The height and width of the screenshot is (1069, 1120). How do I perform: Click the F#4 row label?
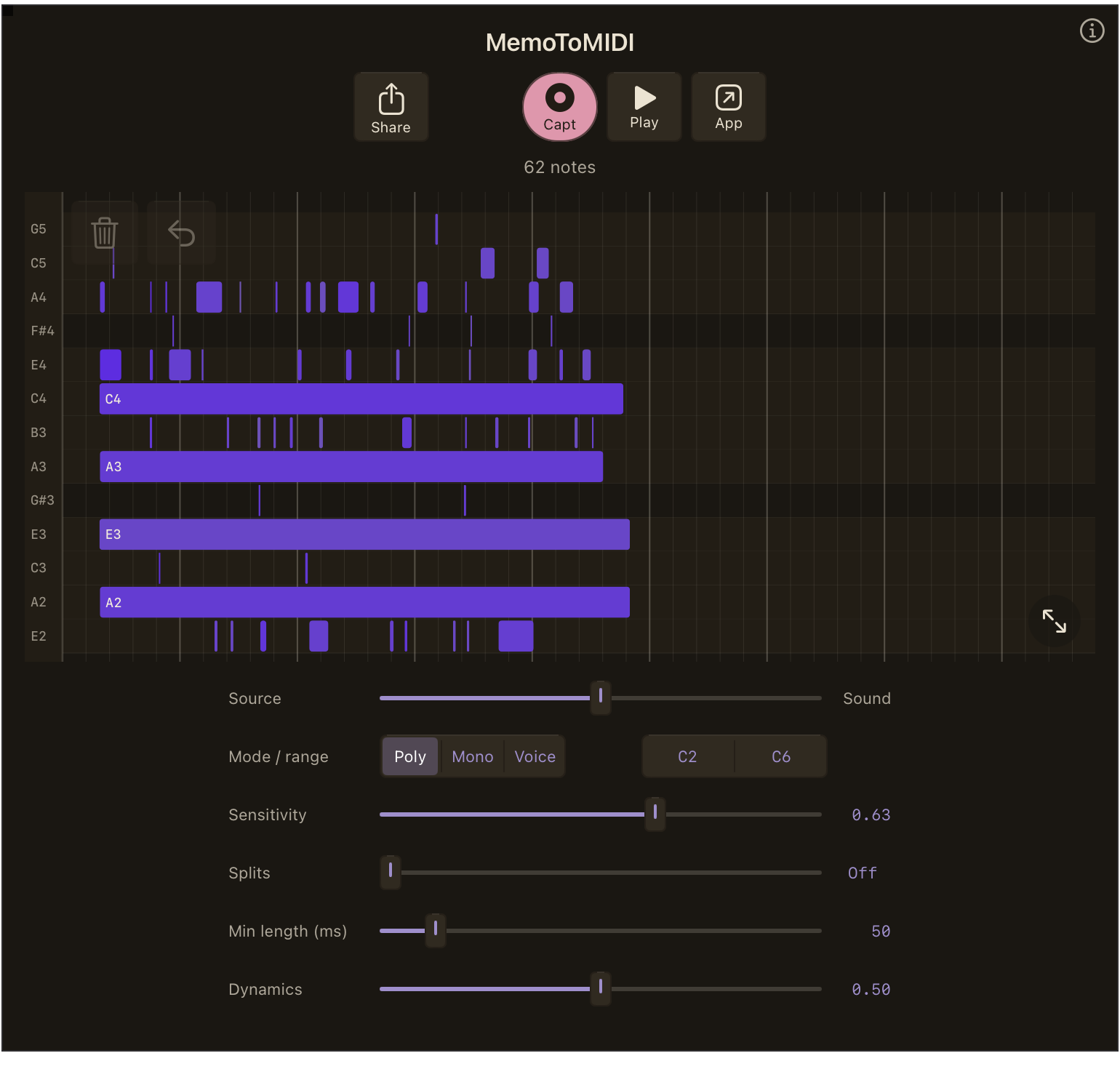42,331
